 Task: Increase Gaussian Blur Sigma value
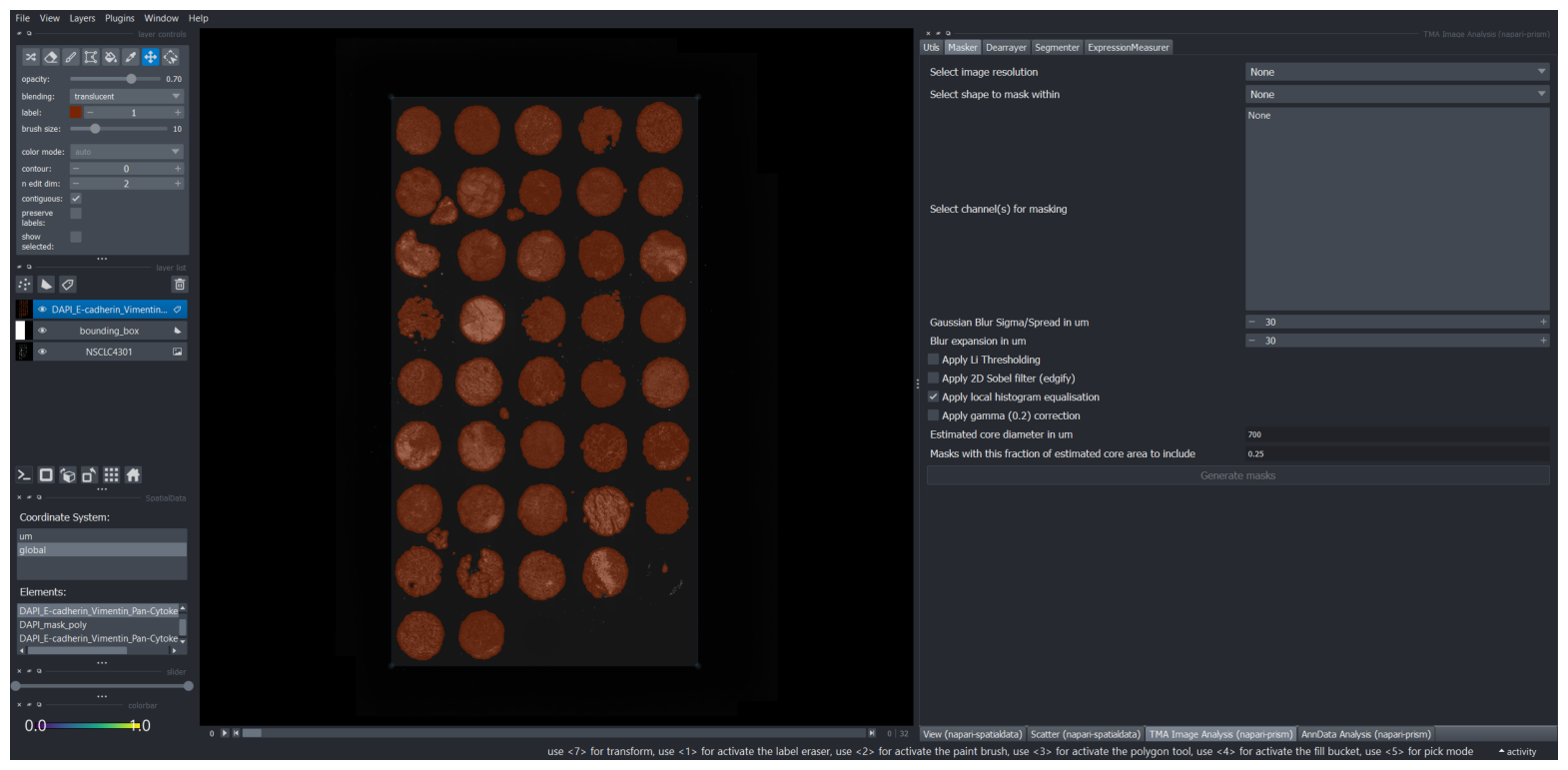pos(1543,322)
